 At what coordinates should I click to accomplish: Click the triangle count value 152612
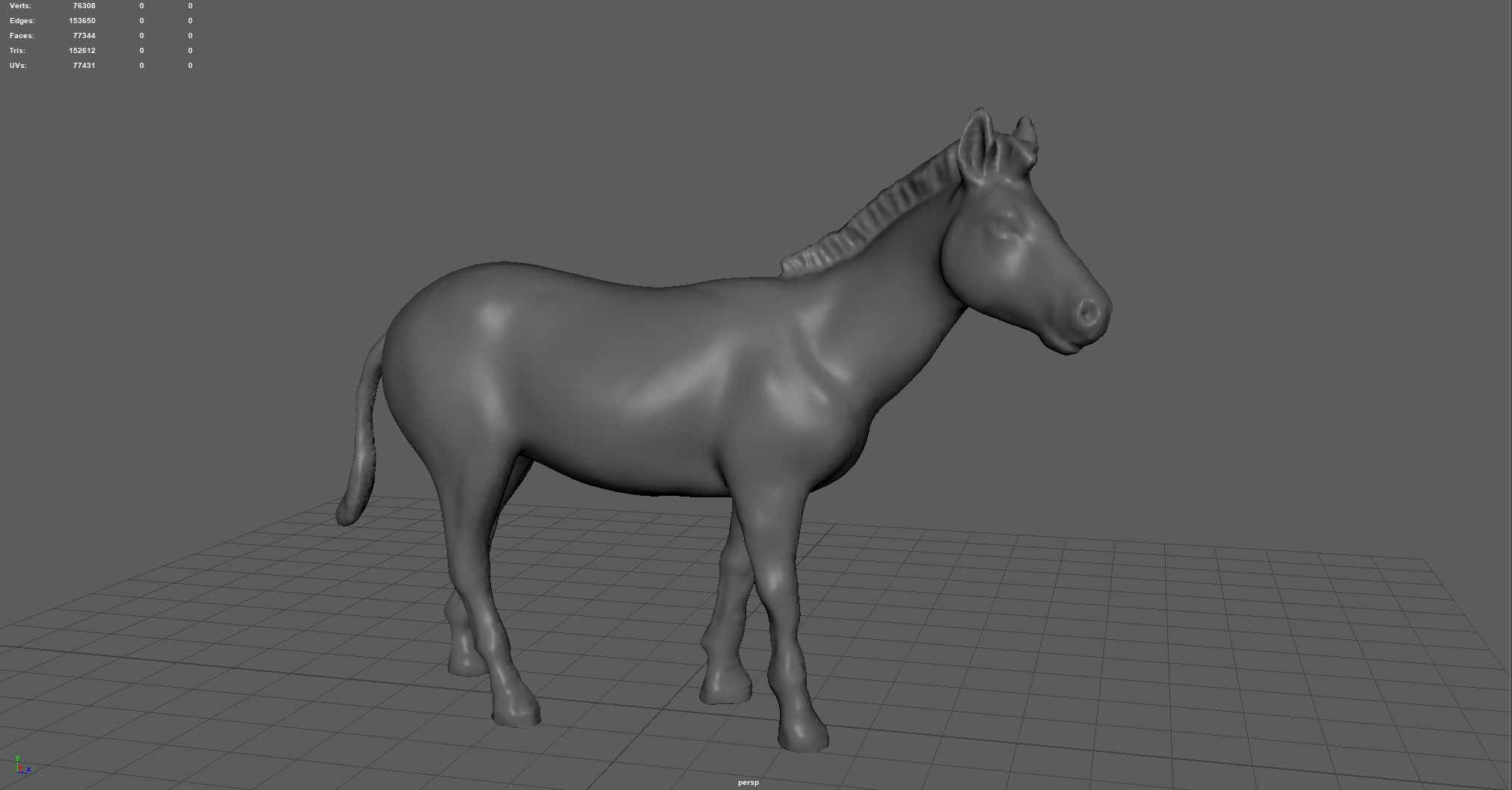[x=82, y=51]
